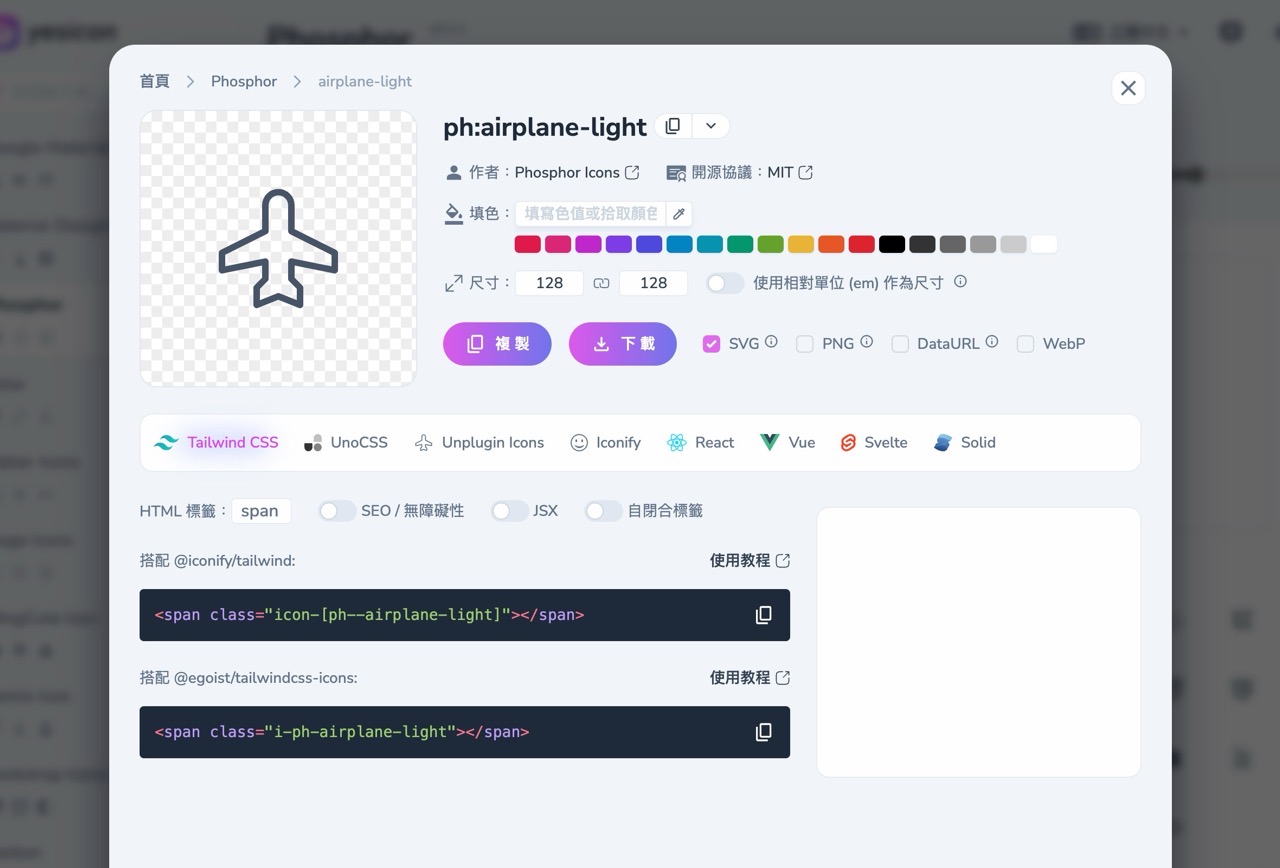Copy the icon-[ph--airplane-light] code snippet
The image size is (1280, 868).
coord(763,615)
